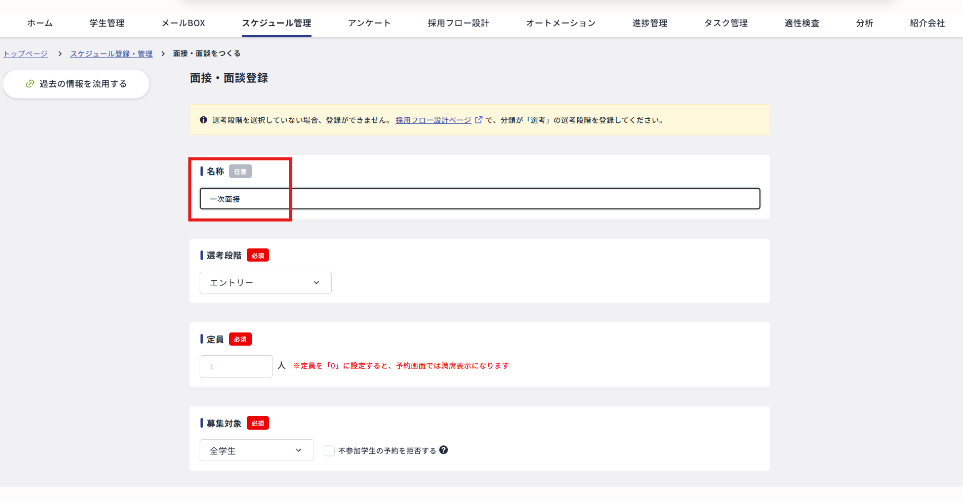This screenshot has height=501, width=963.
Task: Click external link icon beside 採用フロー設計ページ
Action: click(x=478, y=120)
